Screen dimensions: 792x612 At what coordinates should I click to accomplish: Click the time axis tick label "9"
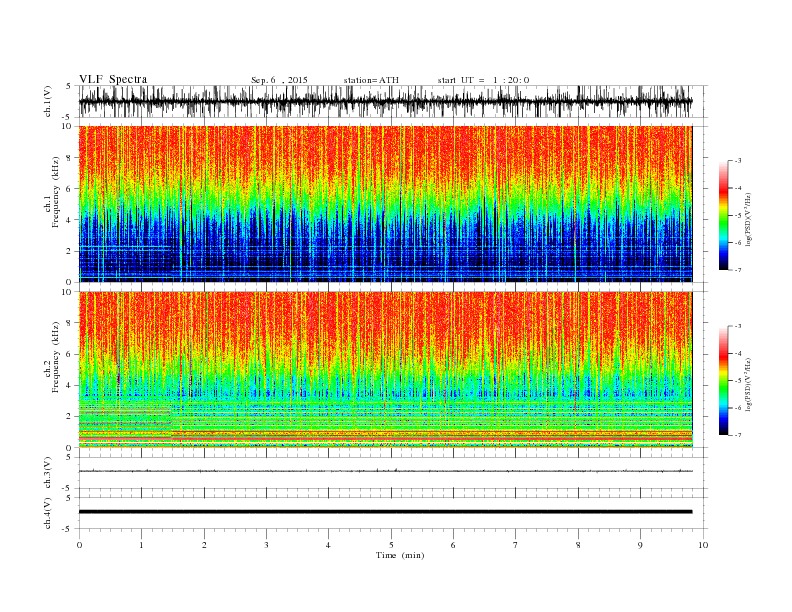pos(640,545)
